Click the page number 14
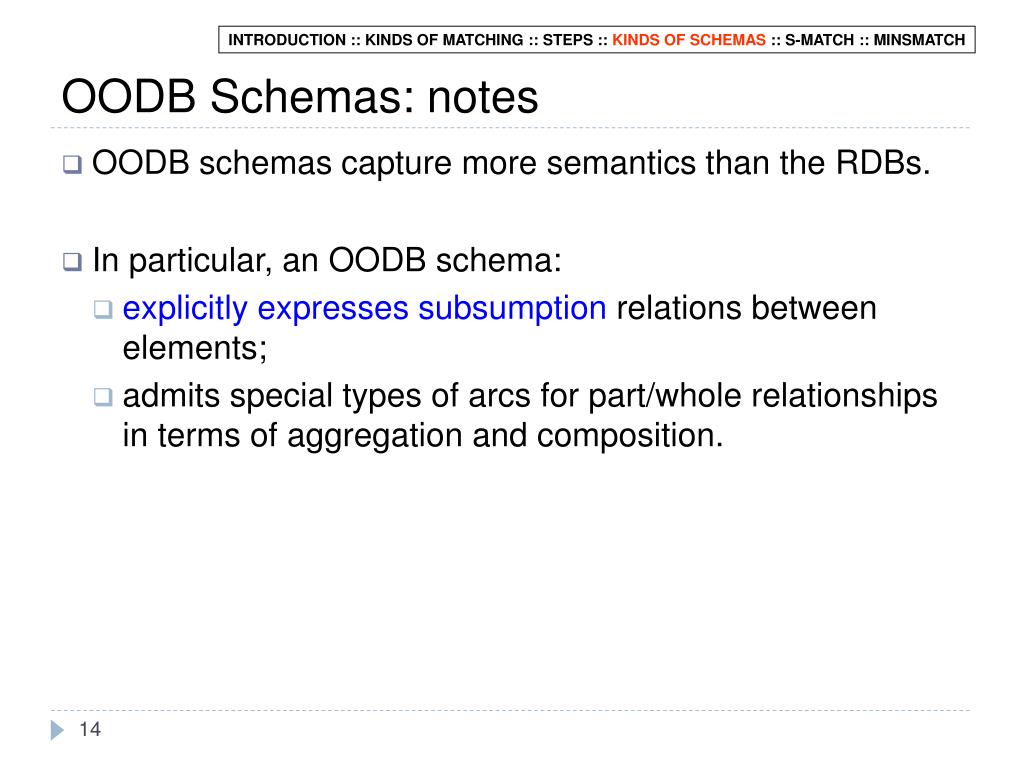The width and height of the screenshot is (1023, 767). tap(90, 729)
